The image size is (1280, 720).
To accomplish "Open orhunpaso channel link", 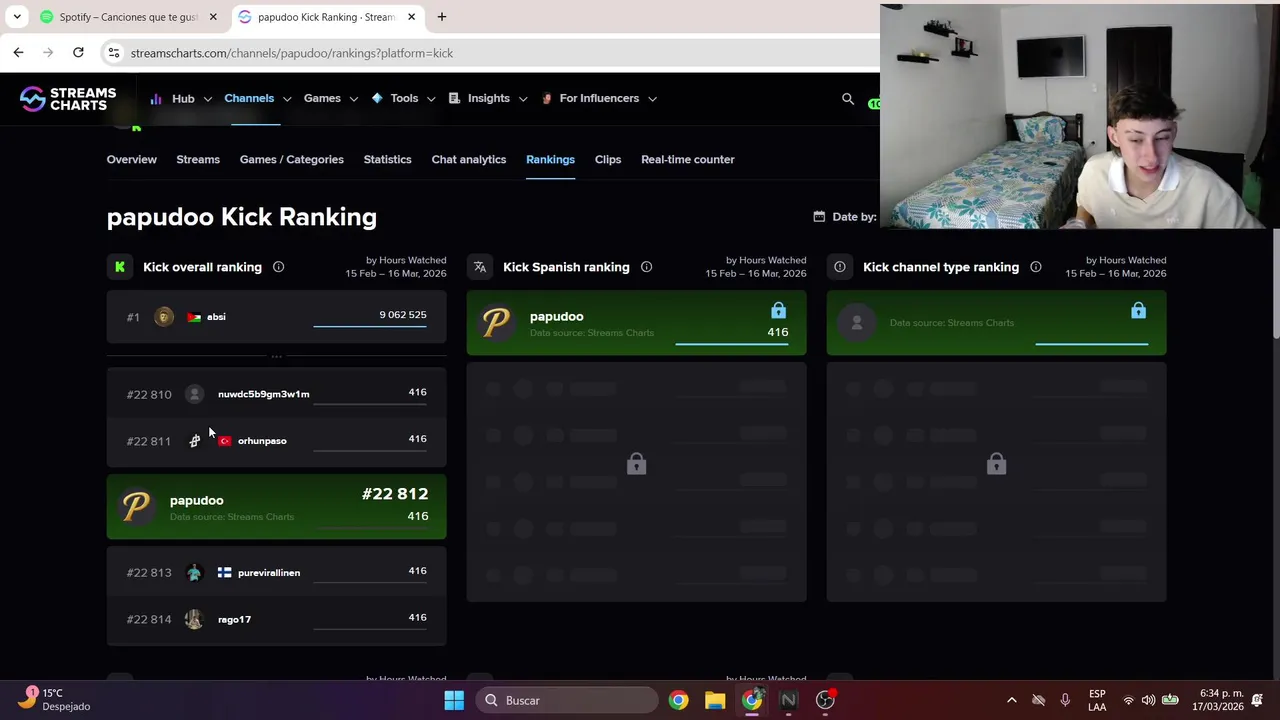I will coord(262,441).
